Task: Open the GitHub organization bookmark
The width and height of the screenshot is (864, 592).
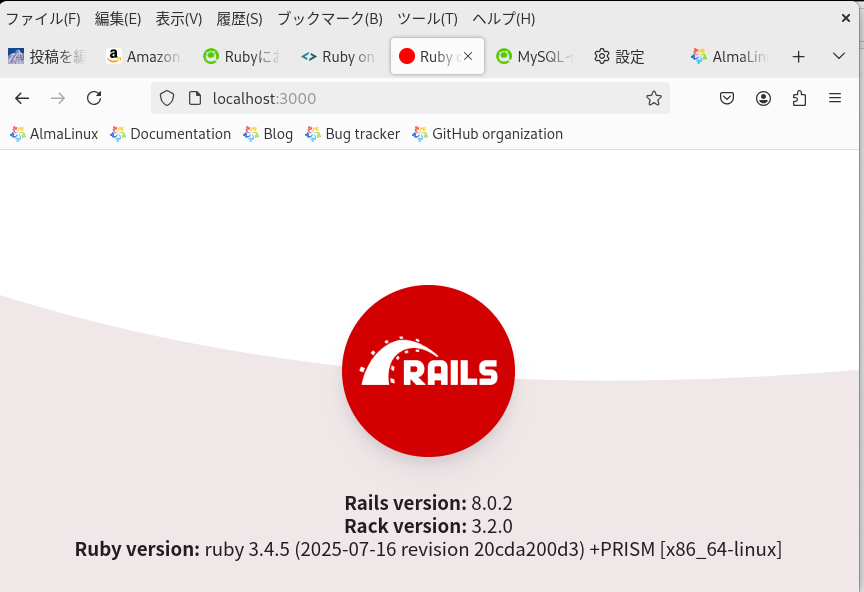Action: tap(488, 134)
